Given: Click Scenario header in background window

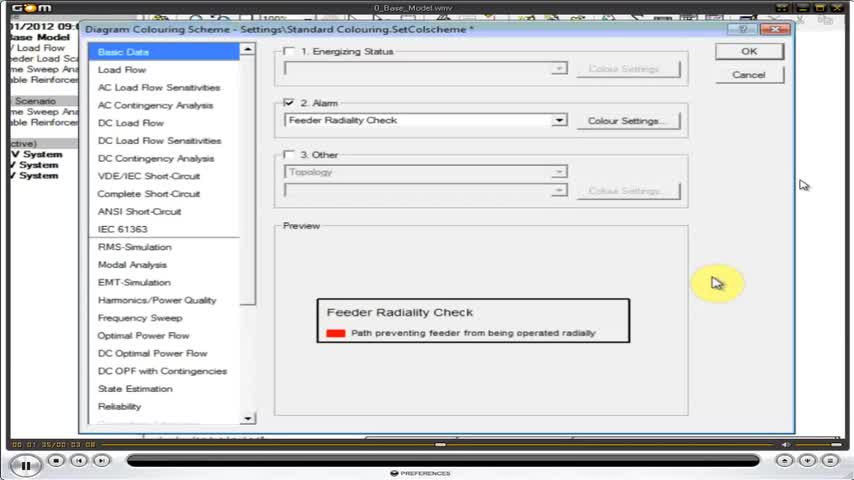Looking at the screenshot, I should click(x=35, y=101).
